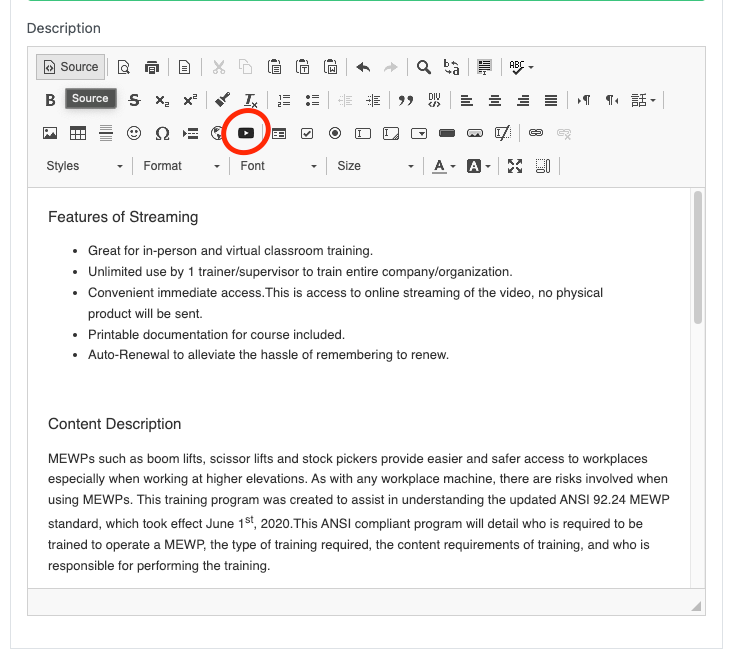Toggle Strikethrough formatting
742x650 pixels.
pyautogui.click(x=134, y=100)
